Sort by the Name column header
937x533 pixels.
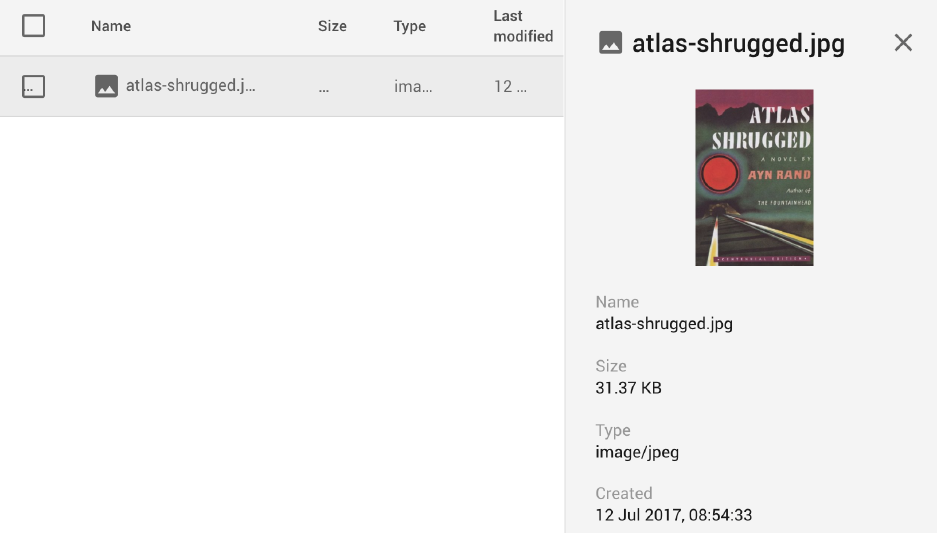[111, 26]
